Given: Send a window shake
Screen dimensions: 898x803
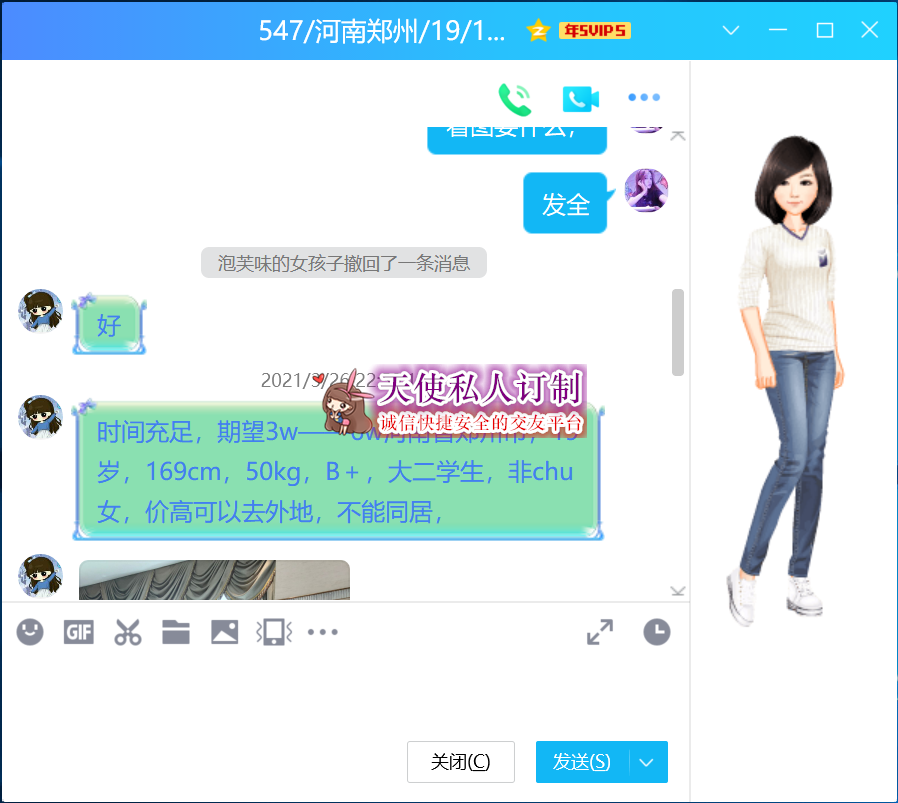Looking at the screenshot, I should (x=273, y=632).
